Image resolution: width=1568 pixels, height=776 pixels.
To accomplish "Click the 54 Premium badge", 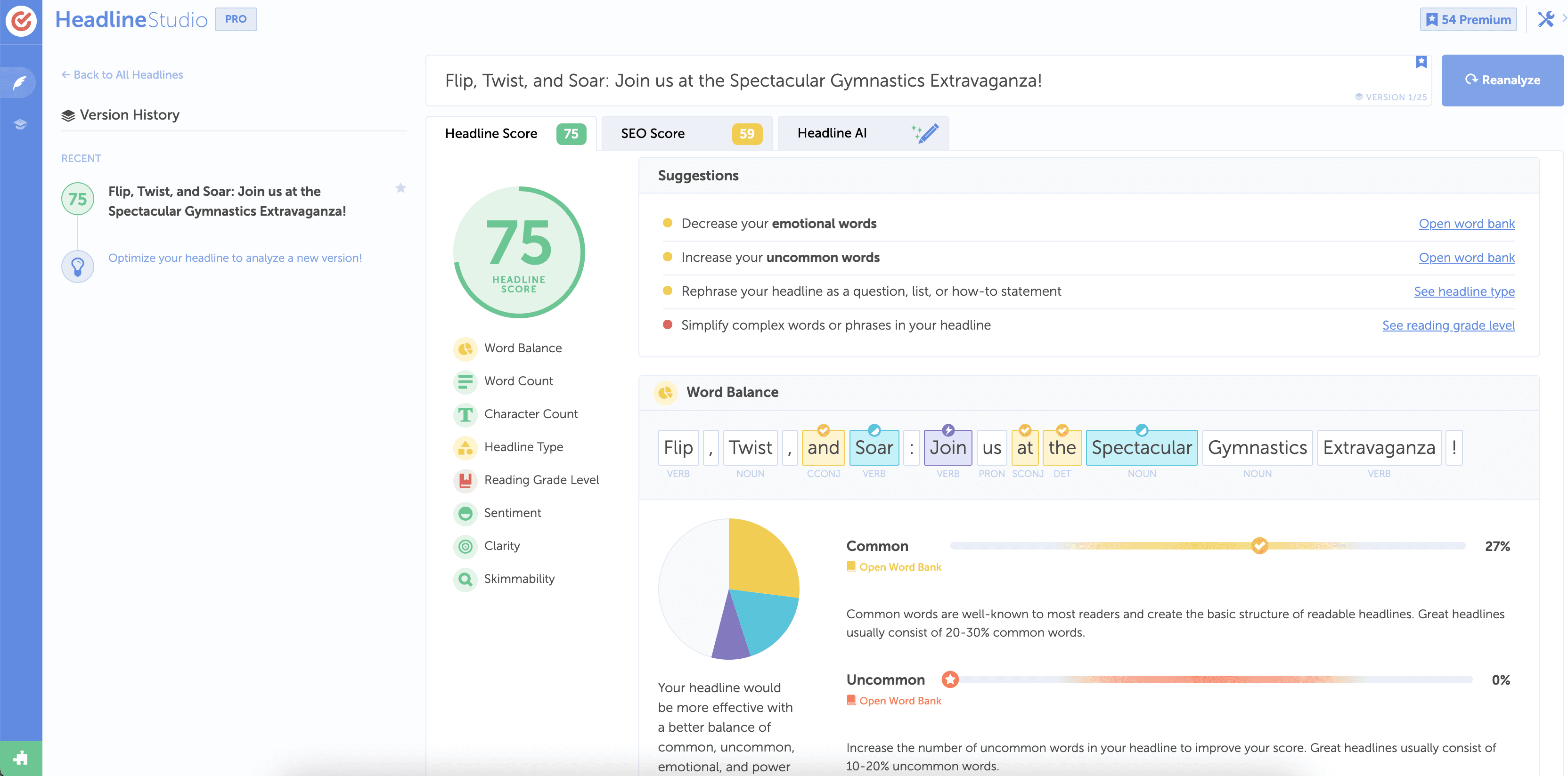I will [1468, 19].
